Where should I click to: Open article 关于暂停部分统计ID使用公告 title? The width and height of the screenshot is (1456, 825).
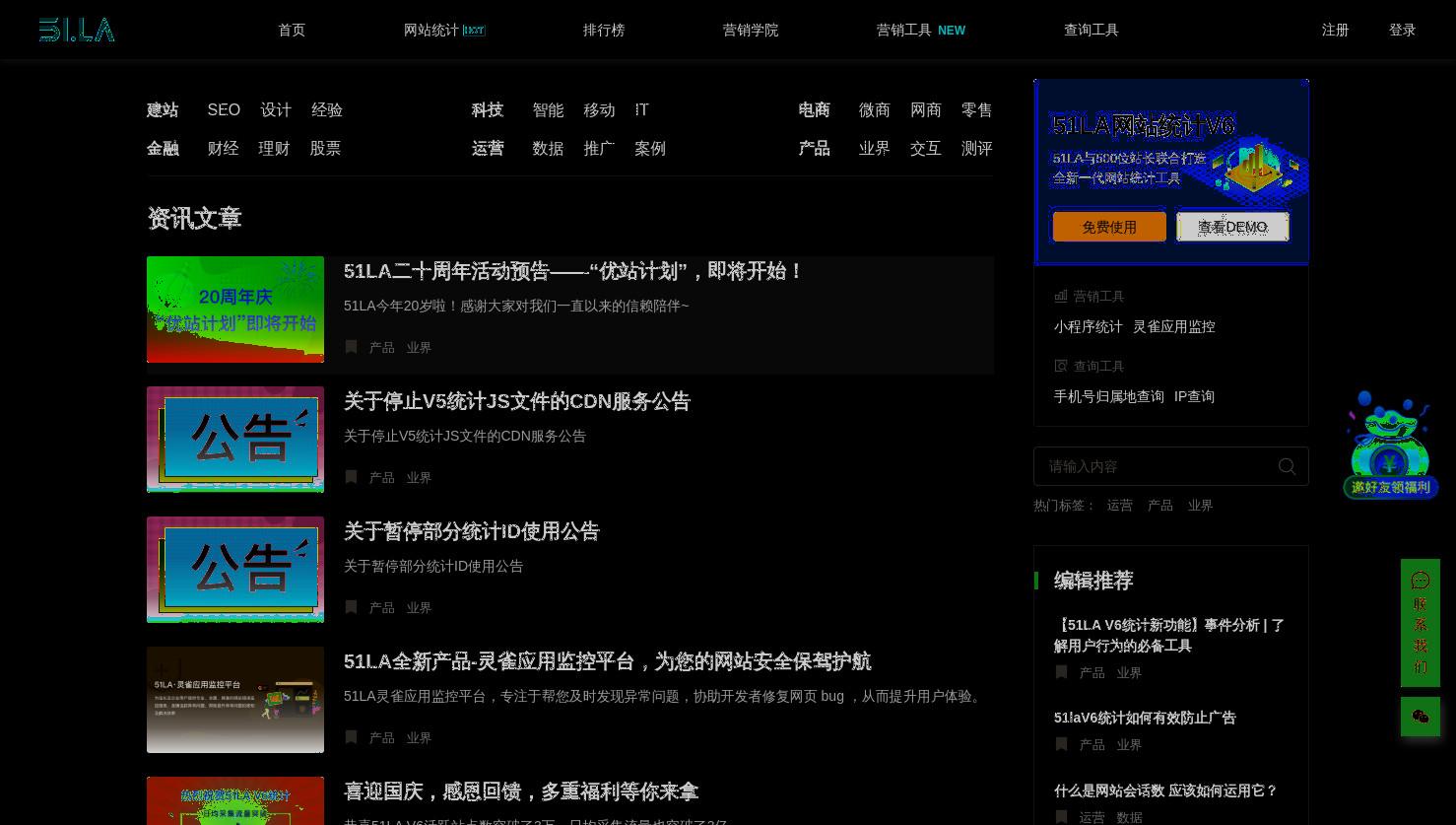pos(472,531)
